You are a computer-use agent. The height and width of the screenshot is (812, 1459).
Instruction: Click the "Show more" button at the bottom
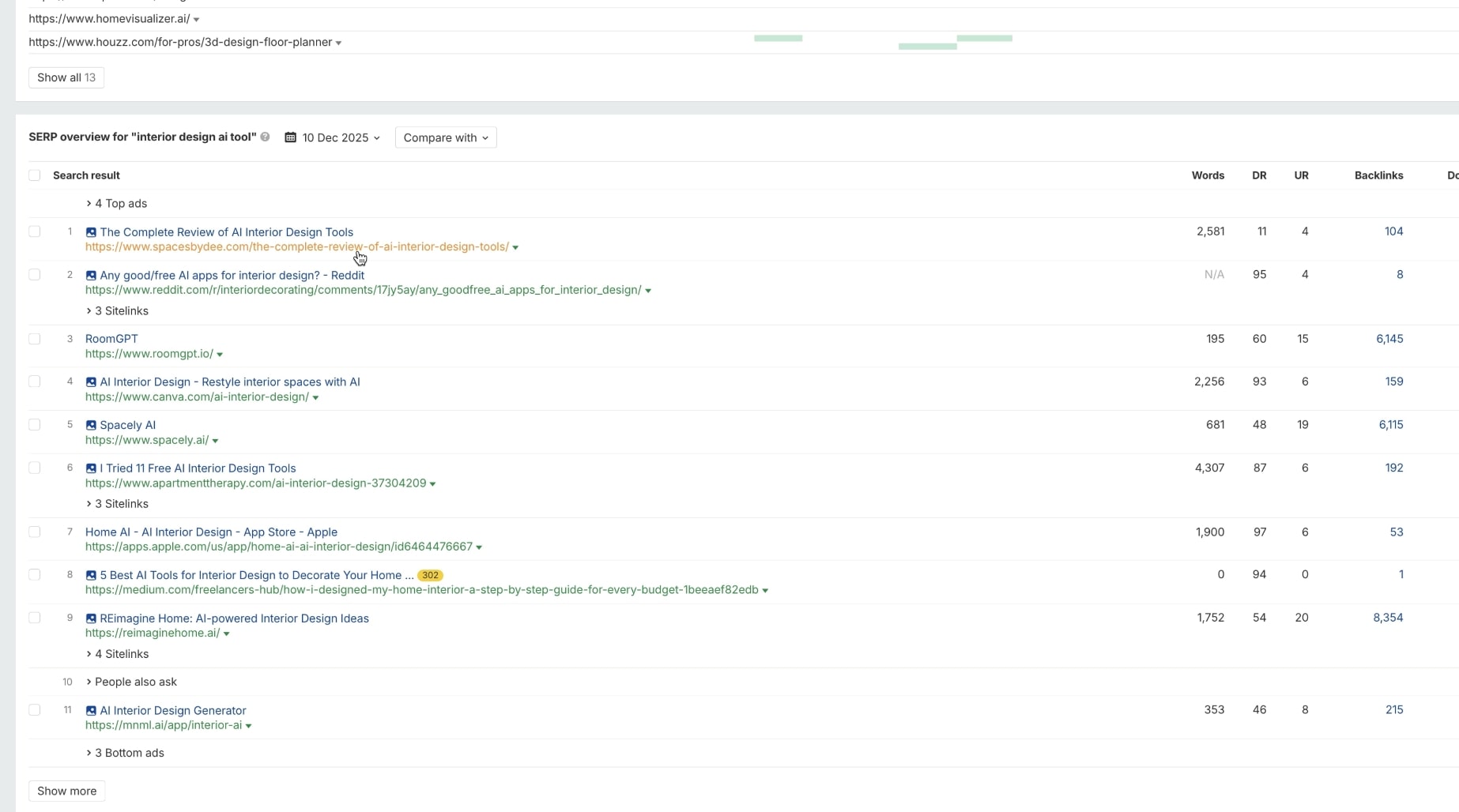pos(66,791)
